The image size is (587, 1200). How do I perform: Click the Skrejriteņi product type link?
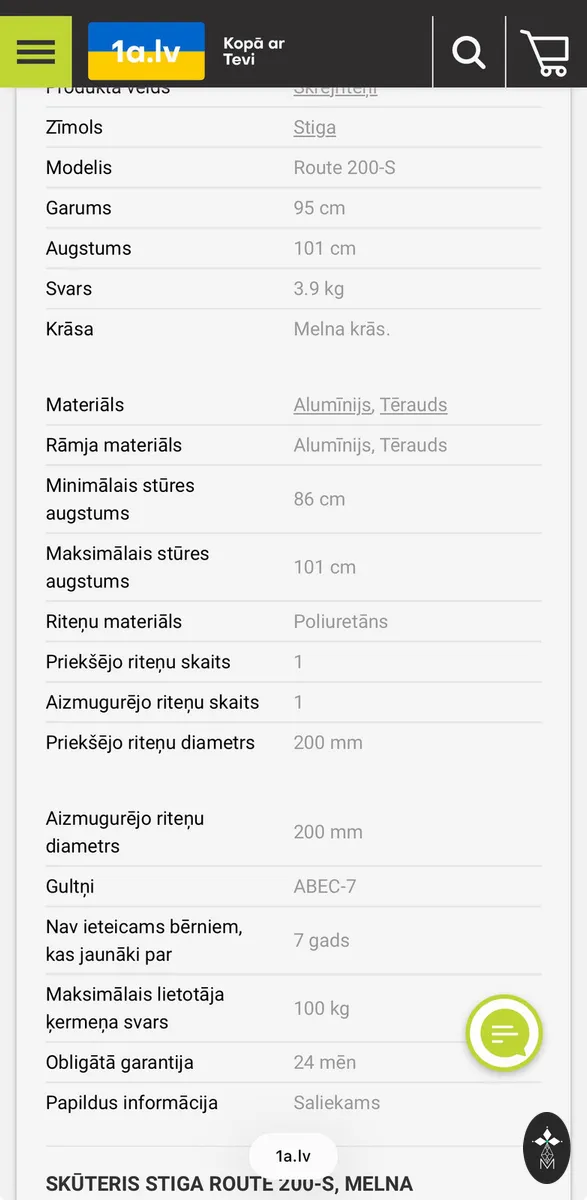pyautogui.click(x=336, y=90)
